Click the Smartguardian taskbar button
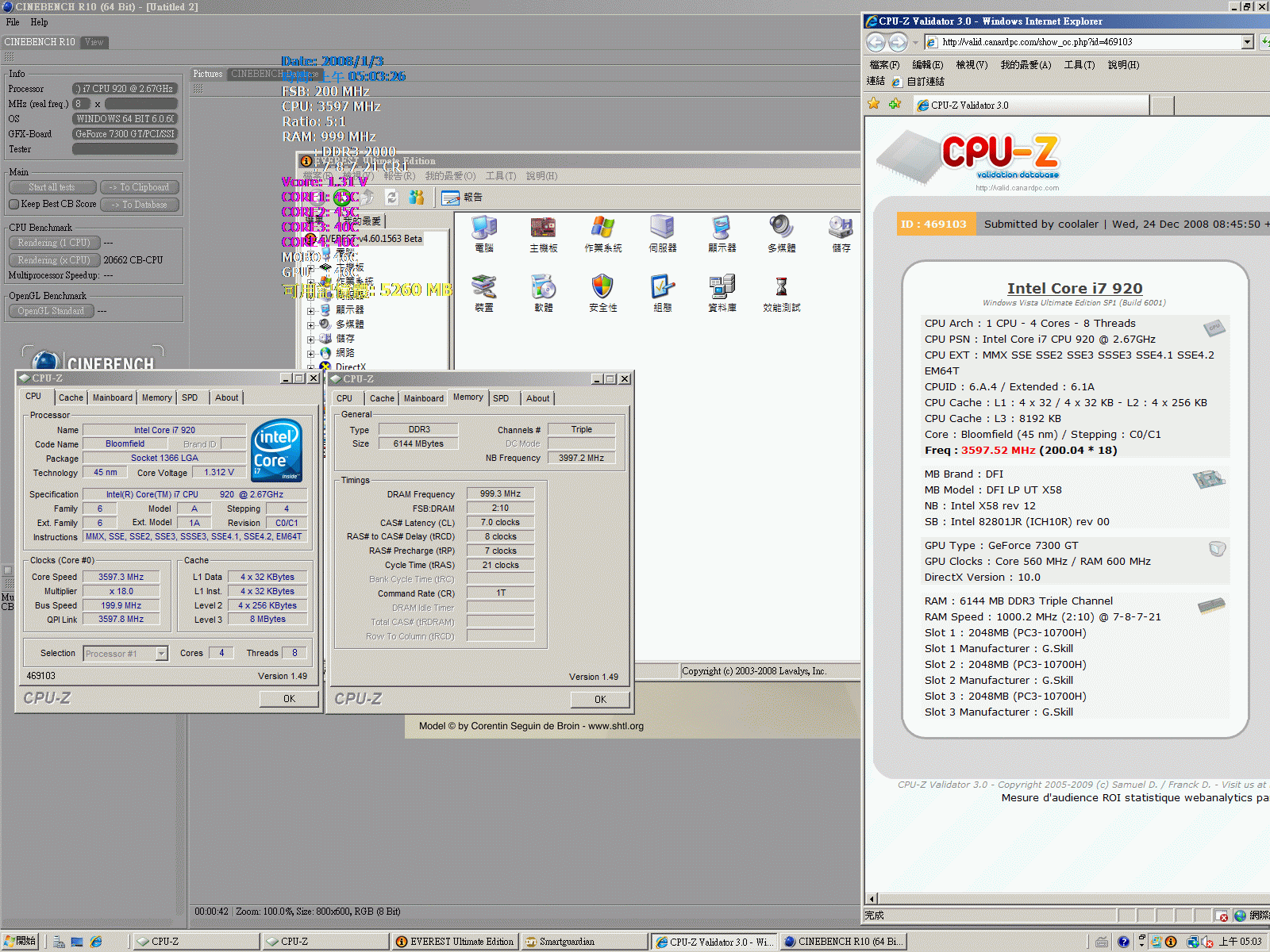1270x952 pixels. pos(585,942)
